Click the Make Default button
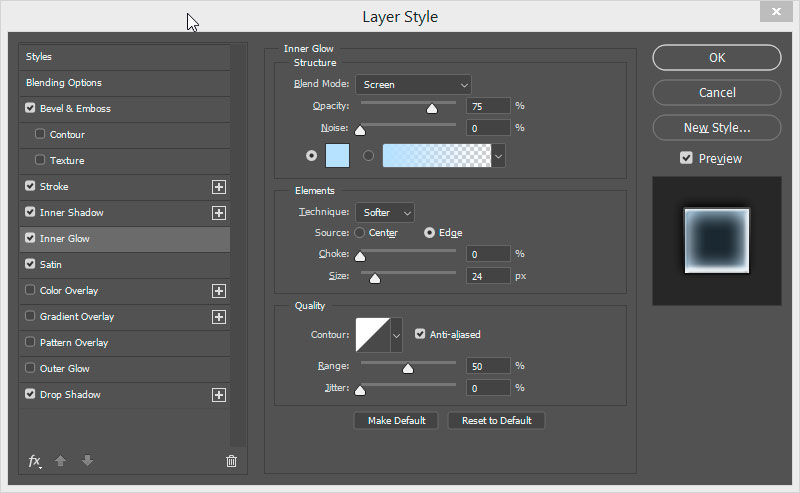Screen dimensions: 800x493 click(x=396, y=421)
